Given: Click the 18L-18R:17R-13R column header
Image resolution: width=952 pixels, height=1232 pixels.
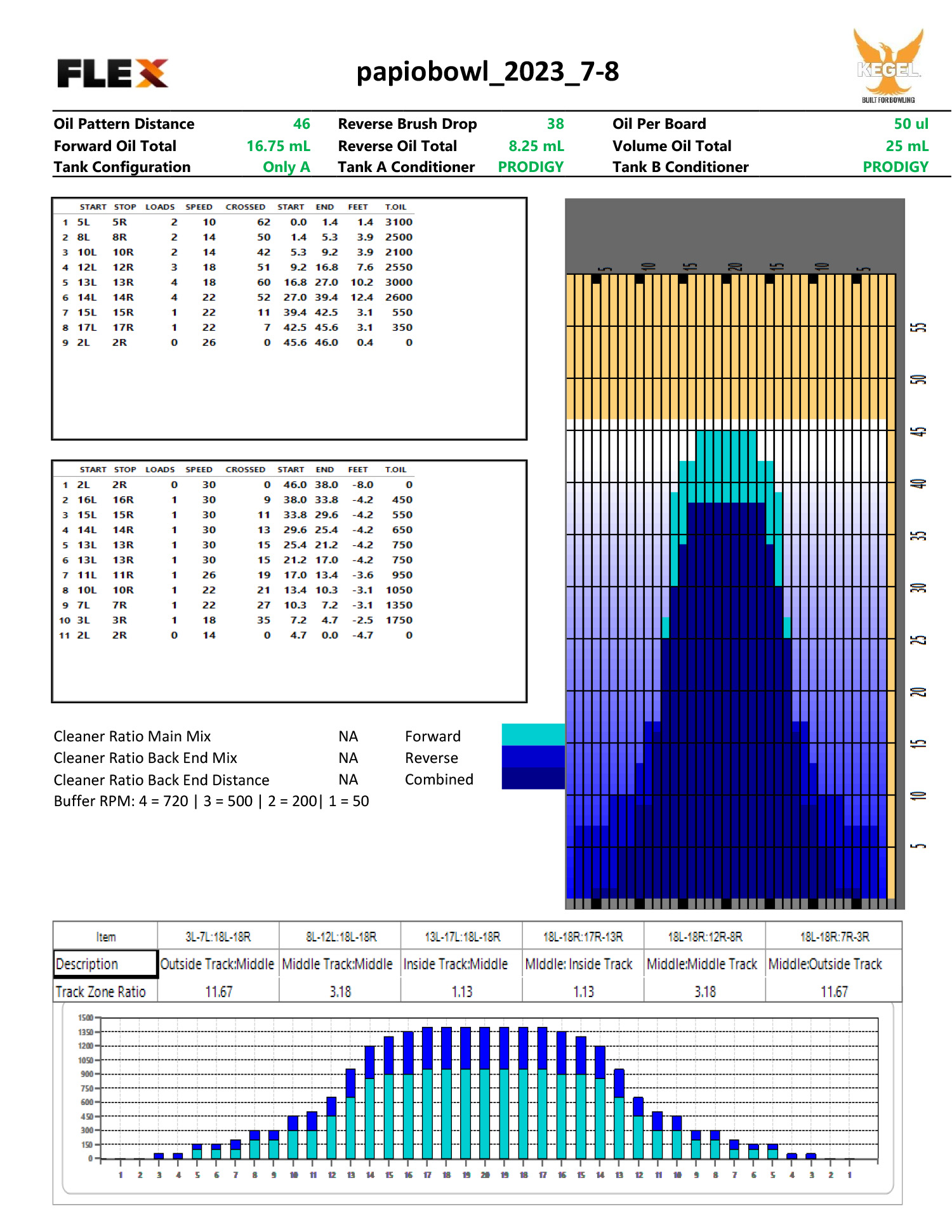Looking at the screenshot, I should (x=583, y=937).
